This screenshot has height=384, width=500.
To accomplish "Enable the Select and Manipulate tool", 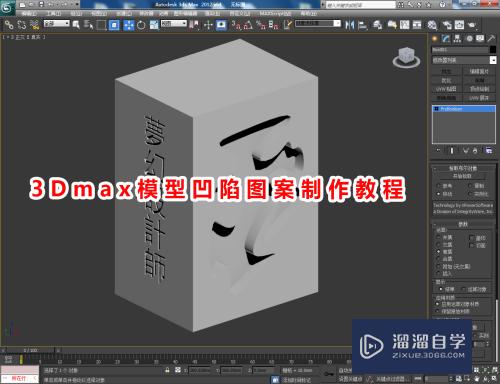I will coord(208,25).
